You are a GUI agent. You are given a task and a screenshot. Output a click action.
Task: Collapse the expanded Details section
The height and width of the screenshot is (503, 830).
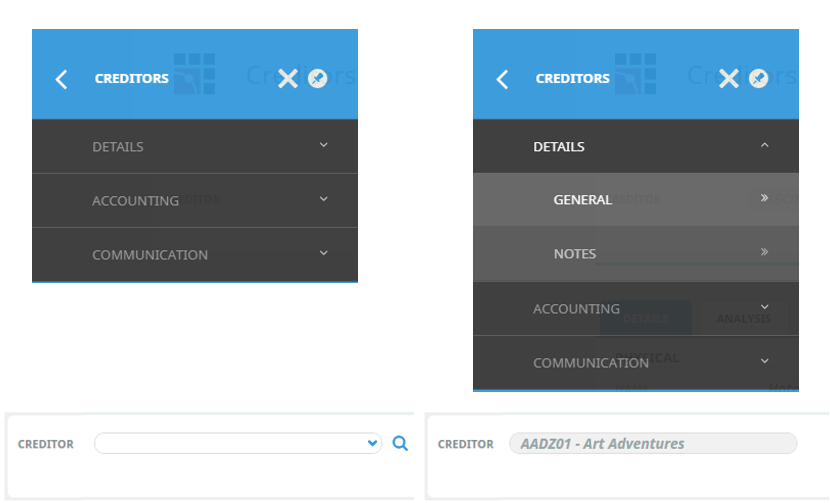[x=764, y=146]
